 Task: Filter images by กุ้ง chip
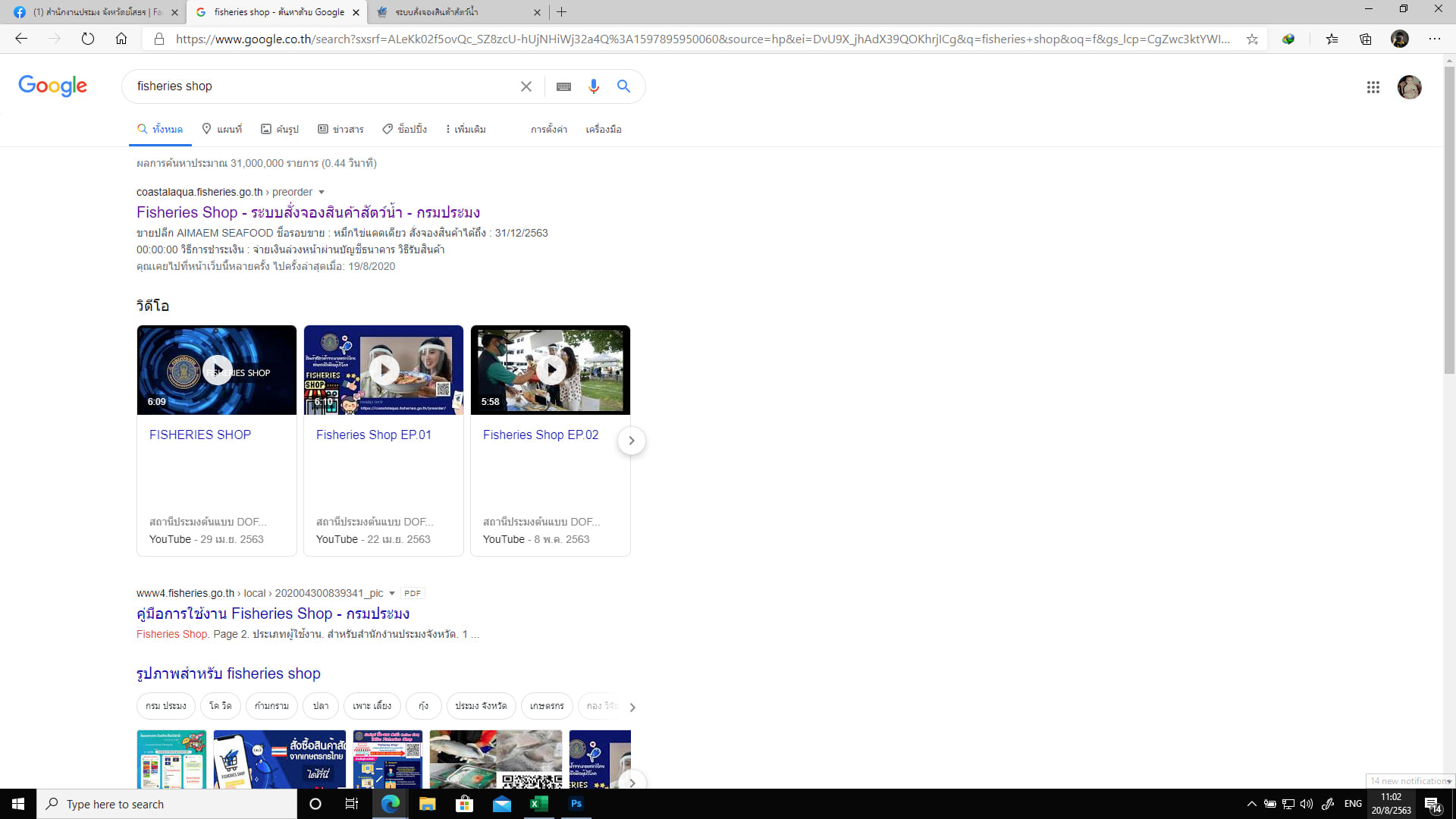pos(423,706)
